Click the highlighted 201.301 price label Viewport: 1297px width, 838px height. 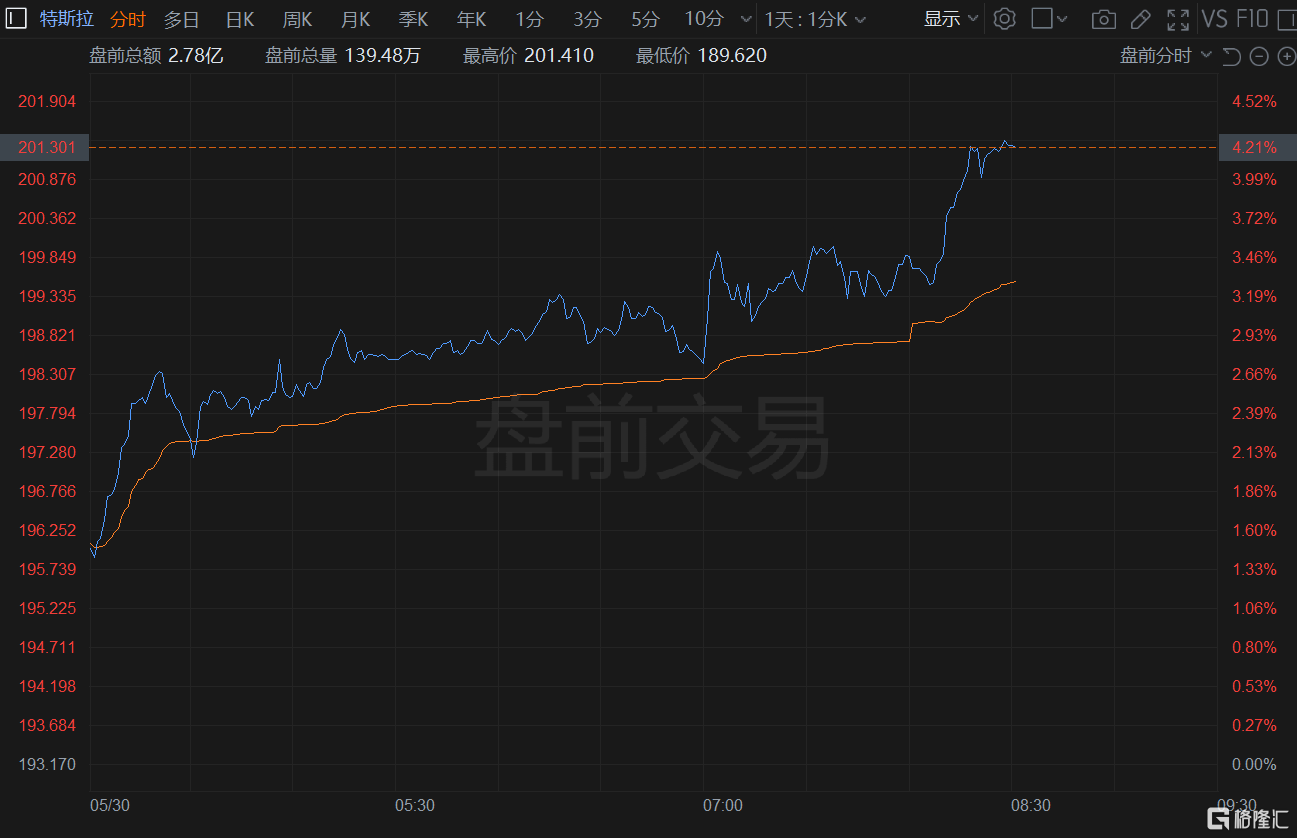(x=44, y=147)
